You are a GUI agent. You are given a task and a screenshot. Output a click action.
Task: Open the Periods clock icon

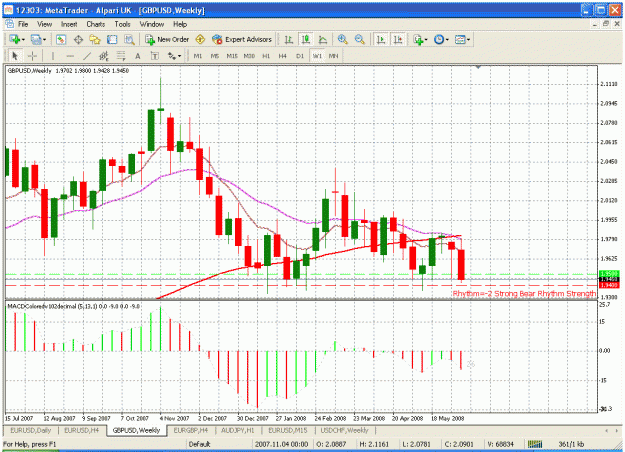tap(439, 39)
